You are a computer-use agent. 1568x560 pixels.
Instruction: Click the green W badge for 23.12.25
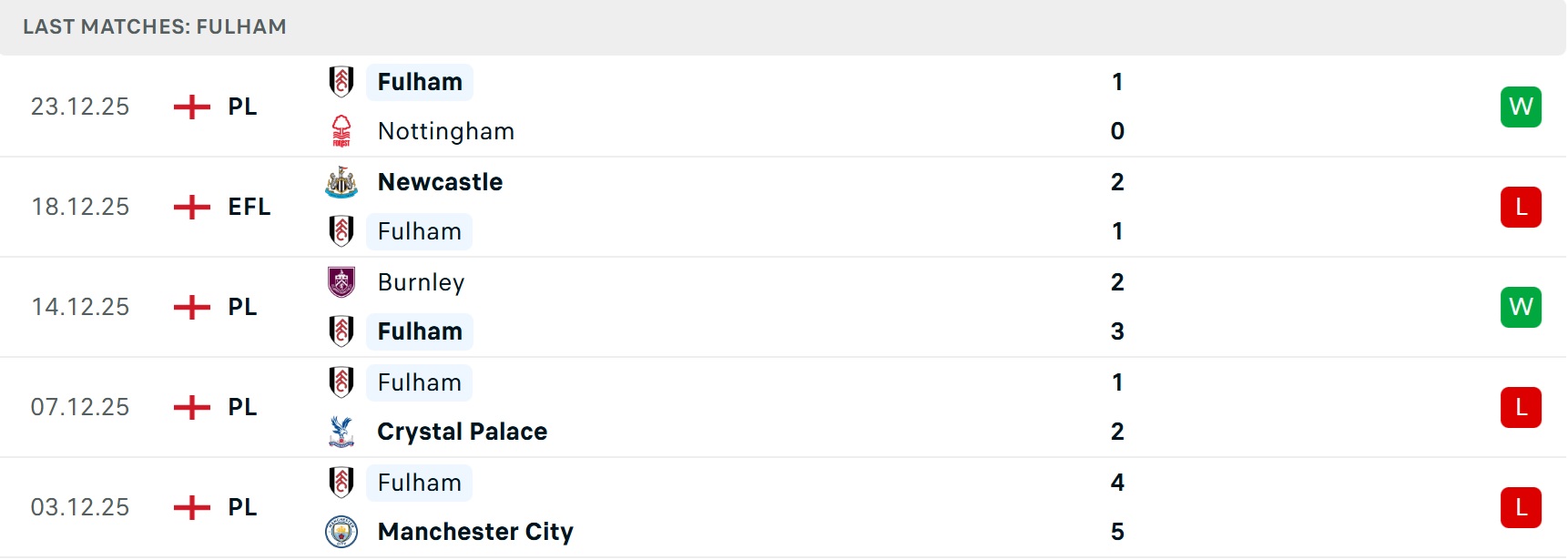click(x=1521, y=107)
